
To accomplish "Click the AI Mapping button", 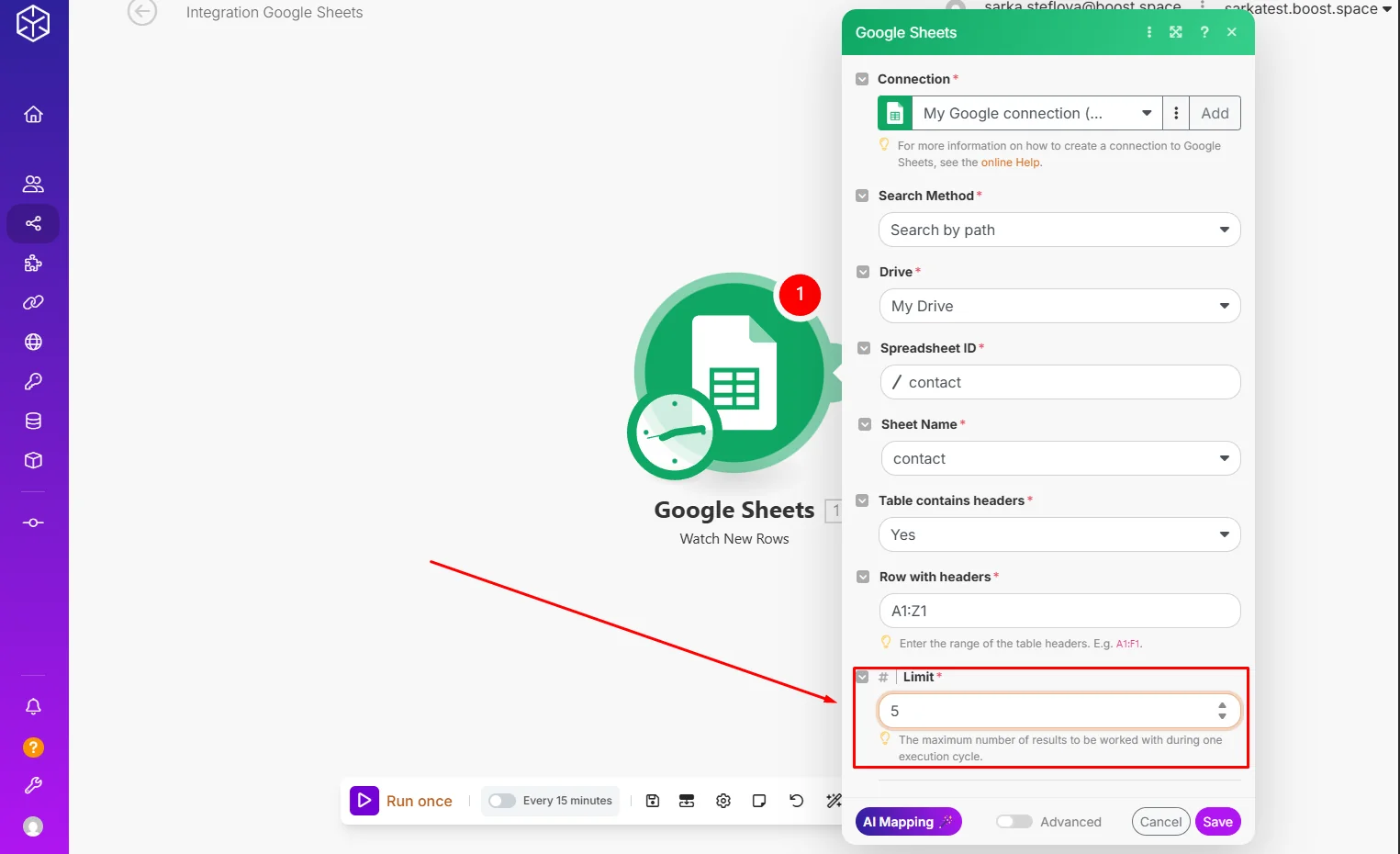I will [909, 822].
